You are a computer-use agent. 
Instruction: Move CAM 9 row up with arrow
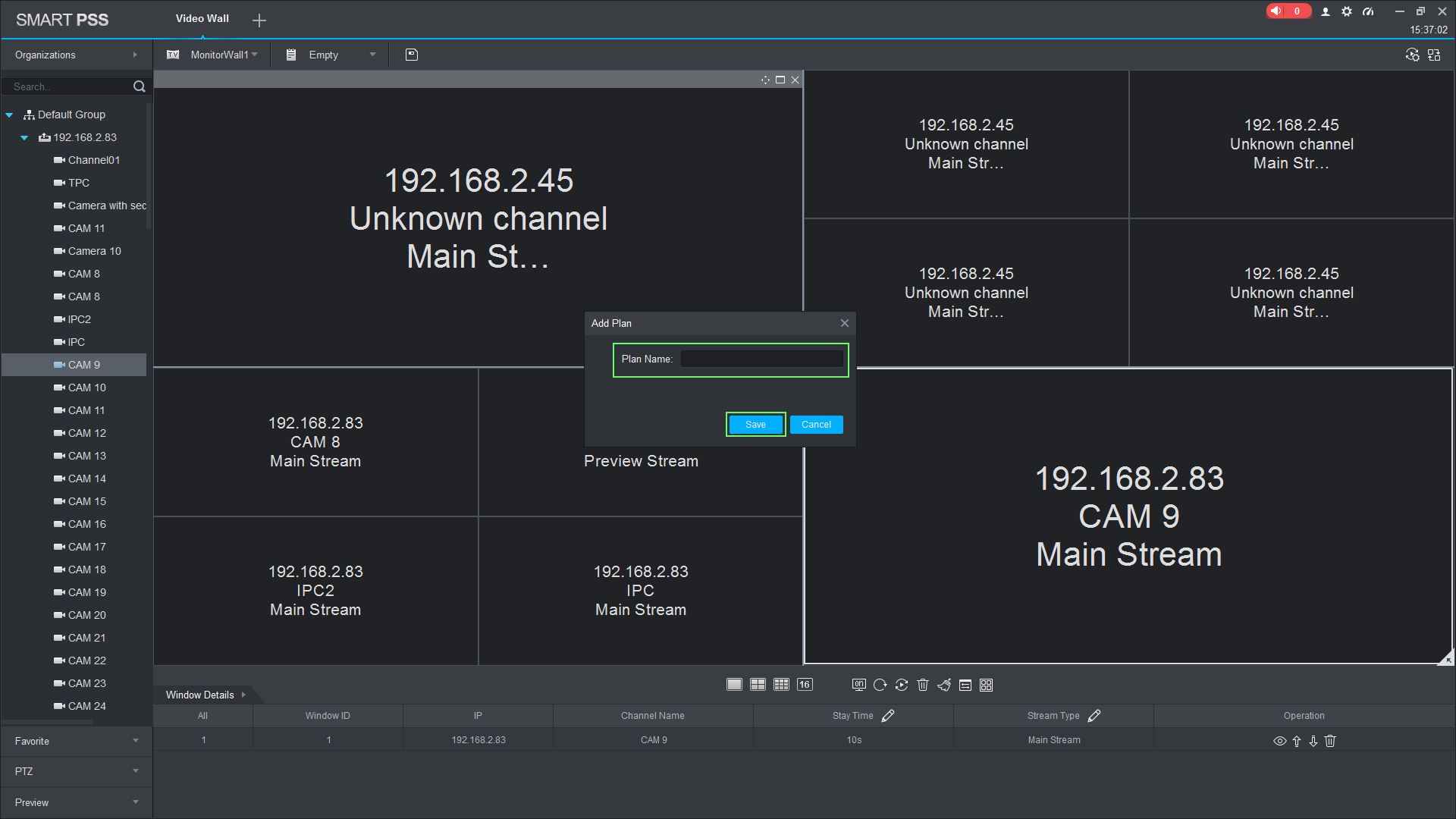(1297, 741)
